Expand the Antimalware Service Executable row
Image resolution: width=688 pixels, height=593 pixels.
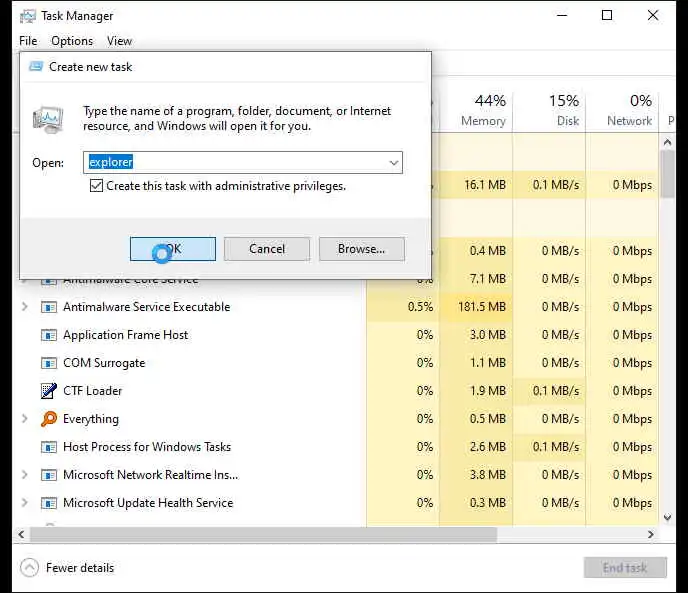tap(25, 306)
